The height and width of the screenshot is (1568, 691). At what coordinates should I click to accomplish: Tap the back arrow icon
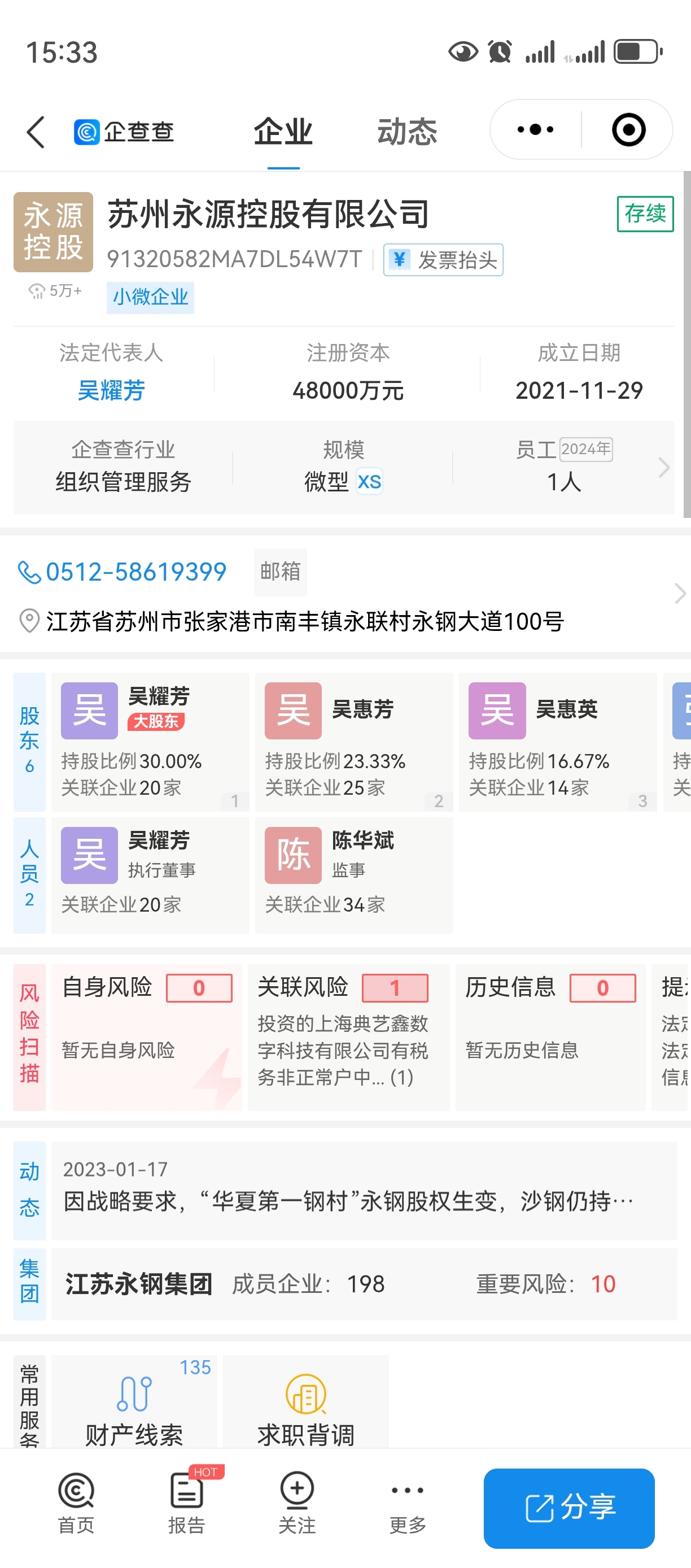(x=35, y=132)
